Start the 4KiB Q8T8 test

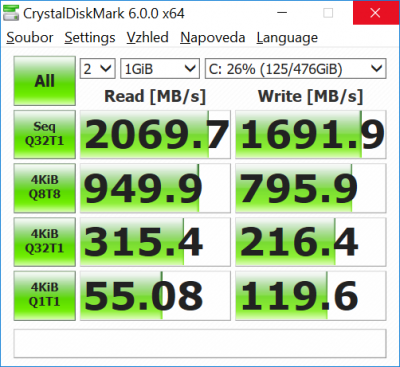tap(45, 188)
